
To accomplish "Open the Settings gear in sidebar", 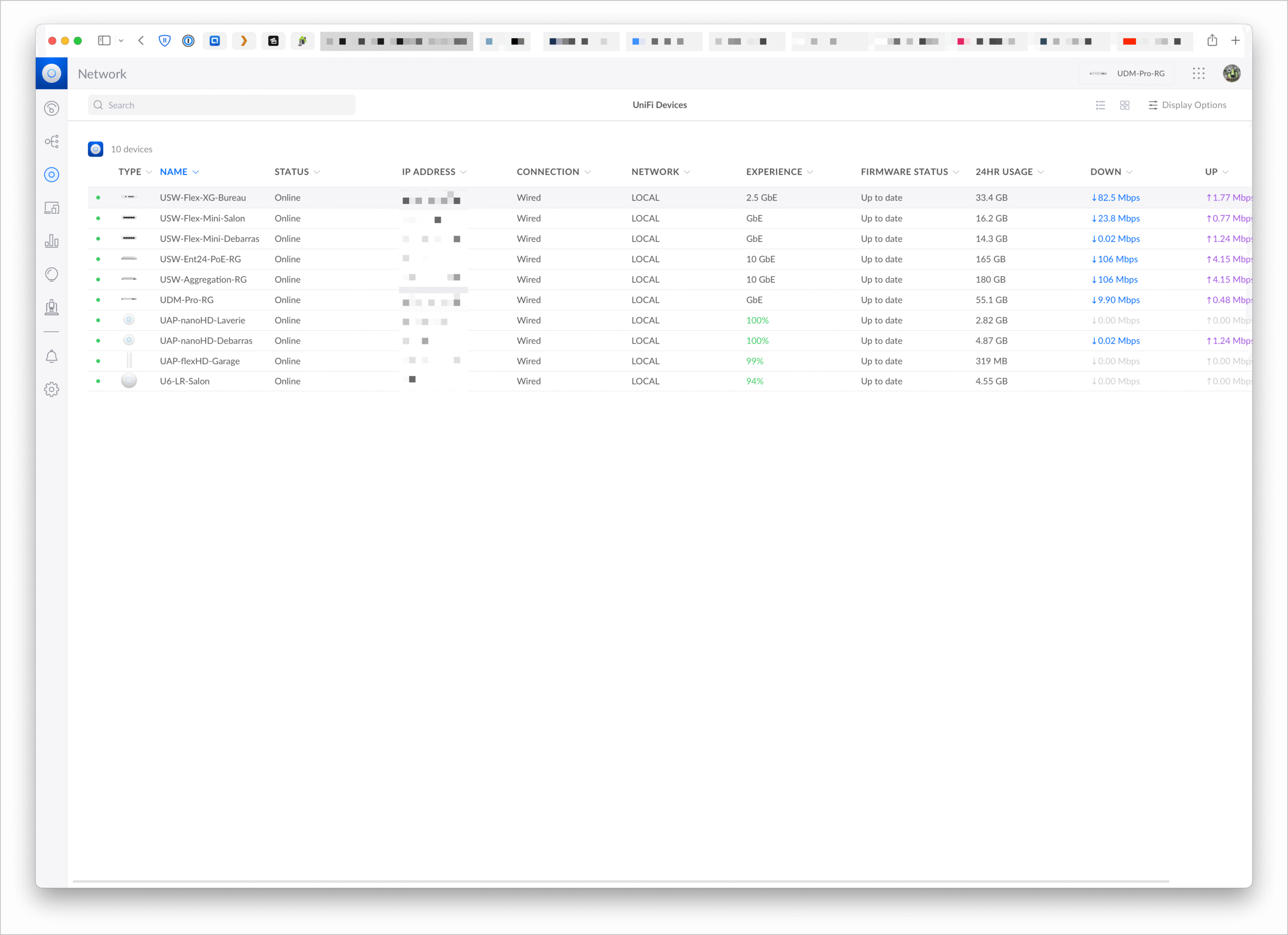I will [x=52, y=389].
